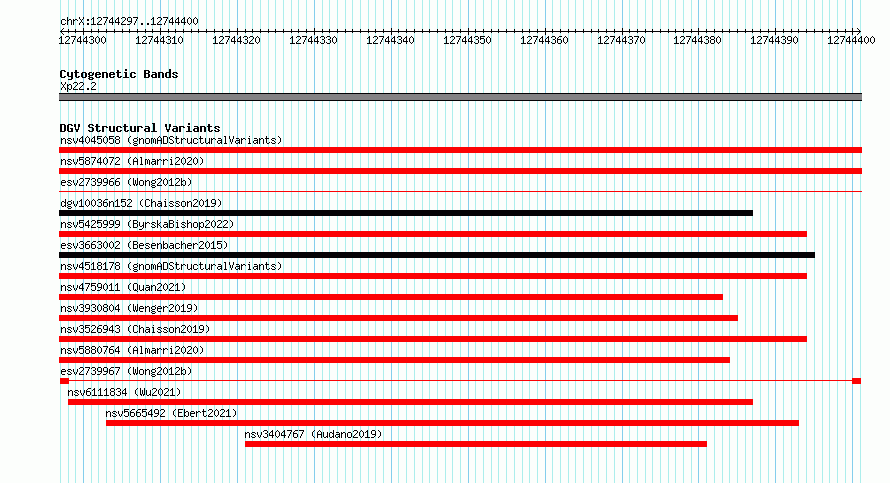
Task: Click the red bar under nsv5425999
Action: (x=433, y=234)
